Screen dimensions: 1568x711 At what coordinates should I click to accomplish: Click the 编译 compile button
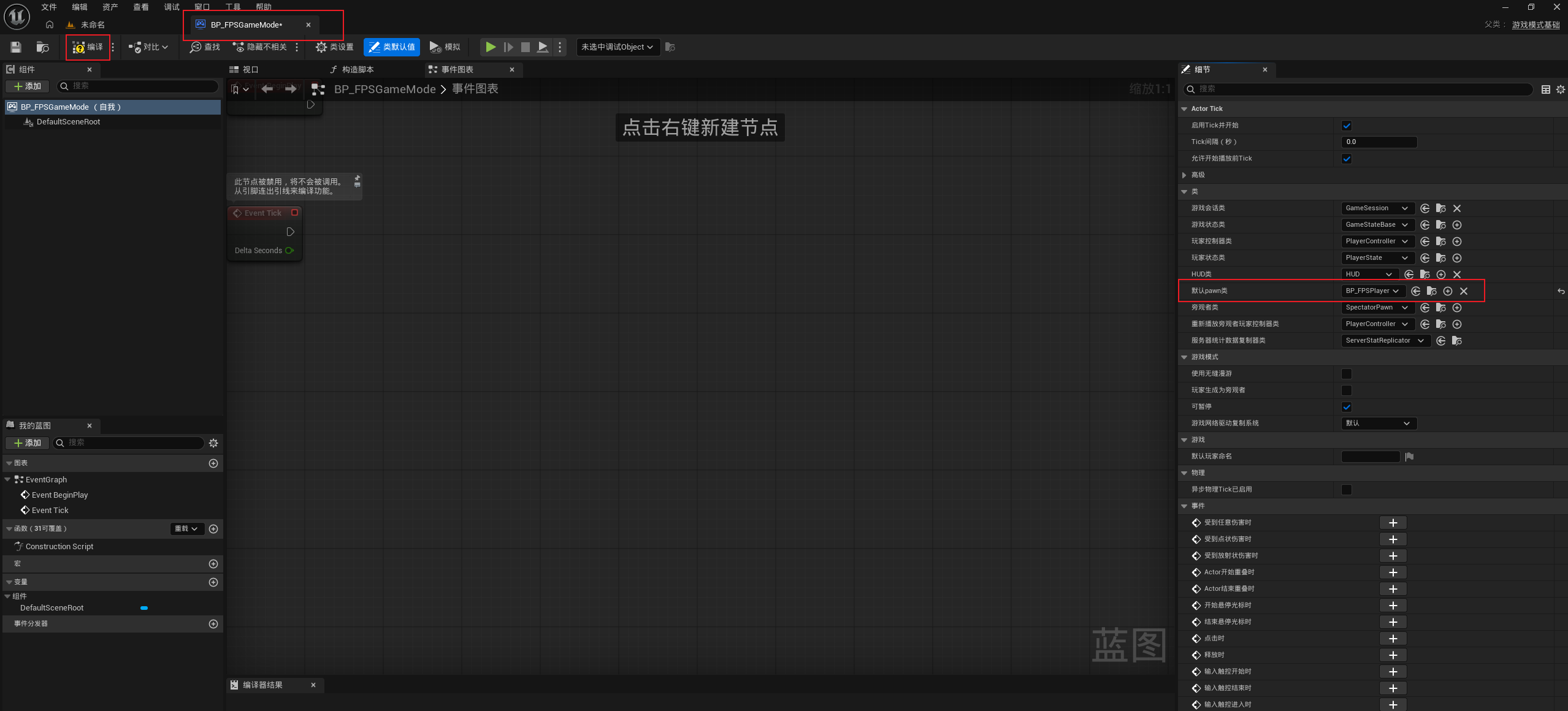click(x=88, y=47)
